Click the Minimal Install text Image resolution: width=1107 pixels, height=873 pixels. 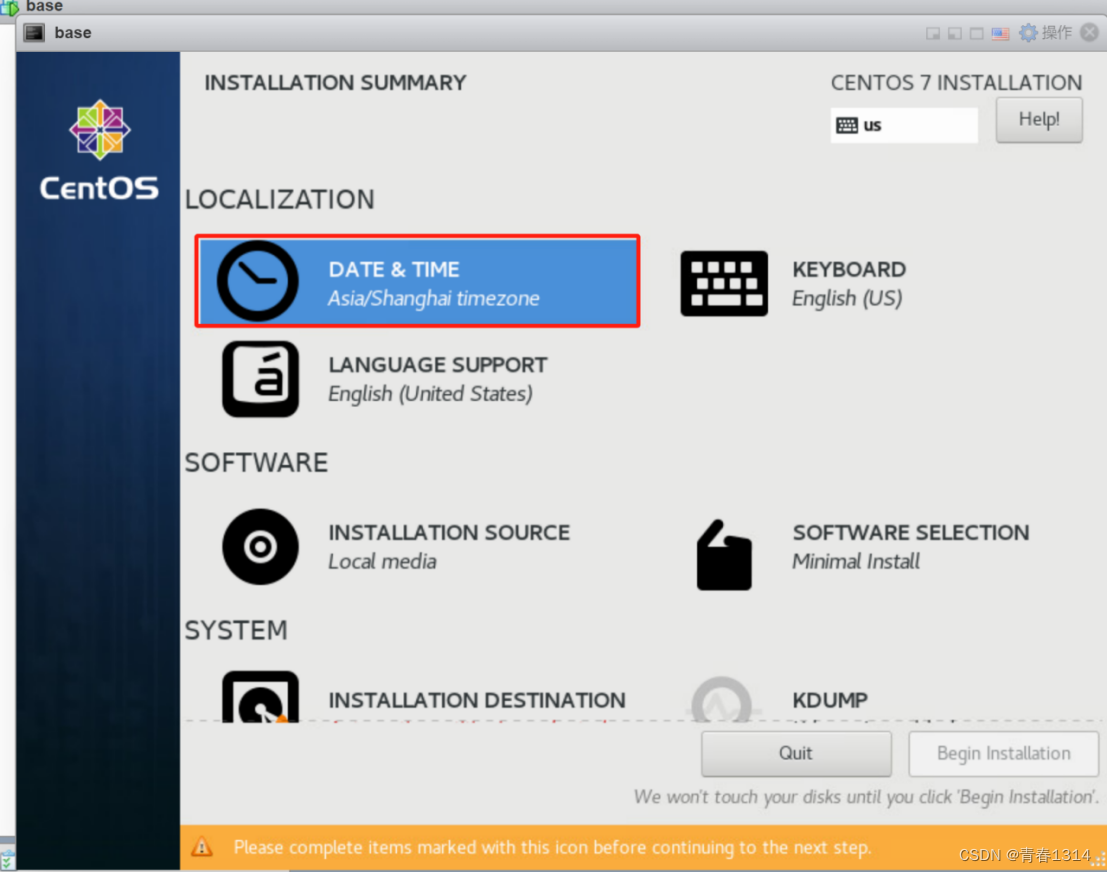tap(856, 562)
